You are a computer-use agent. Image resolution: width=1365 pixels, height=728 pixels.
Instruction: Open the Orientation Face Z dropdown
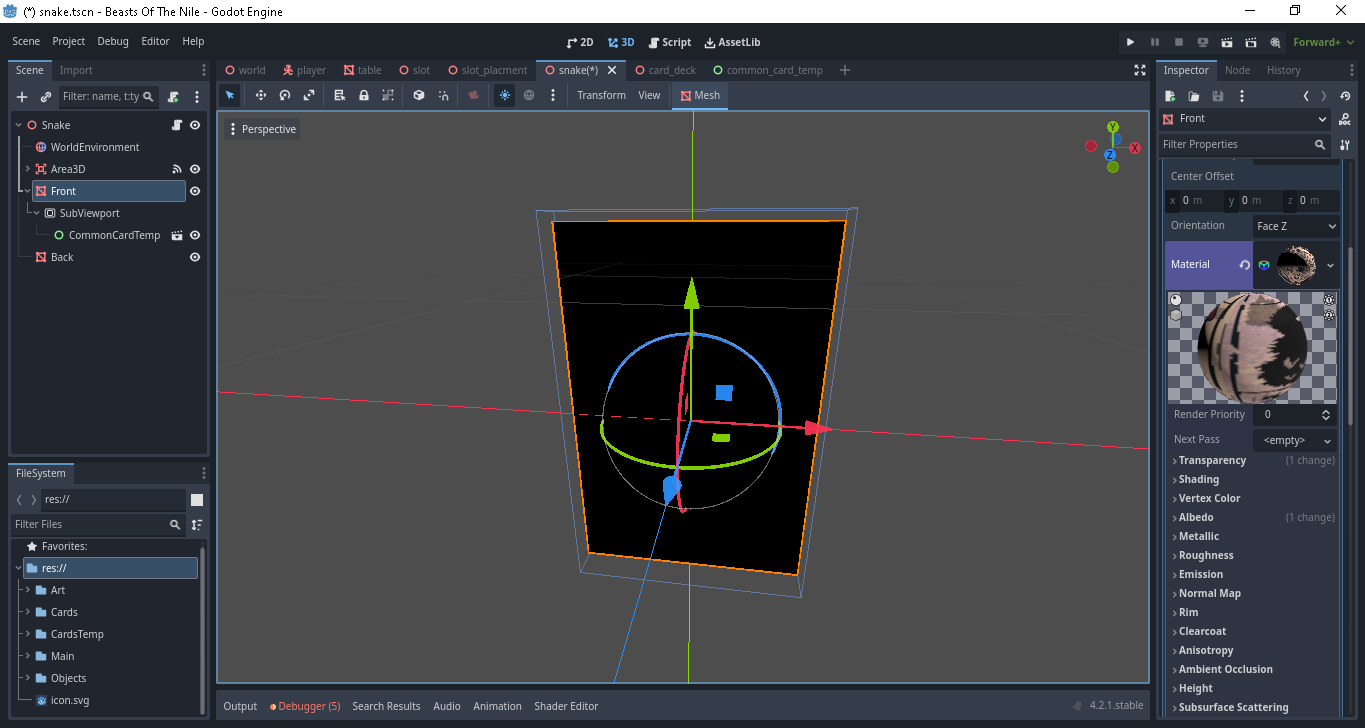1296,226
